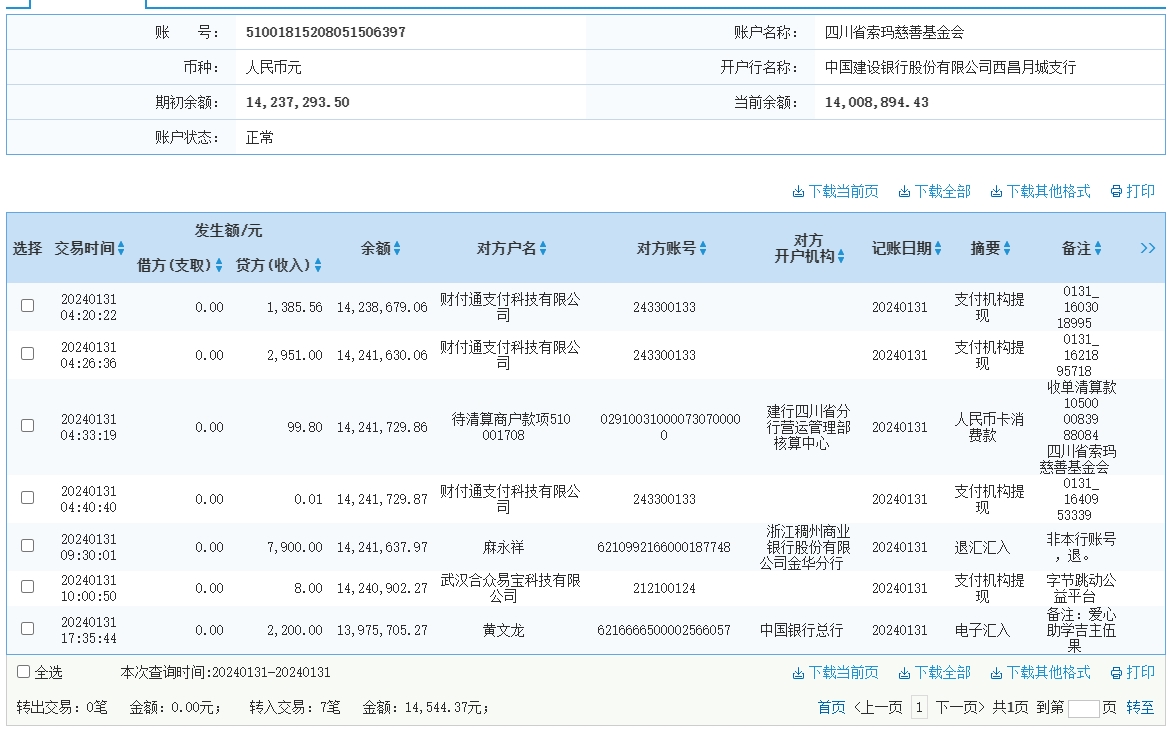This screenshot has width=1172, height=729.
Task: Click counterparty 武汉合众易宝科技有限公司
Action: (x=510, y=588)
